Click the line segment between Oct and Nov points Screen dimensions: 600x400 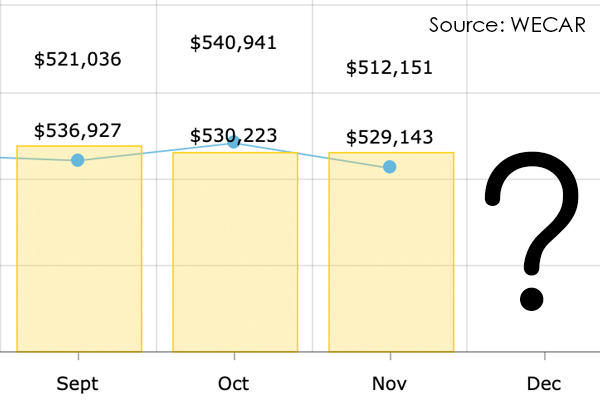point(312,154)
